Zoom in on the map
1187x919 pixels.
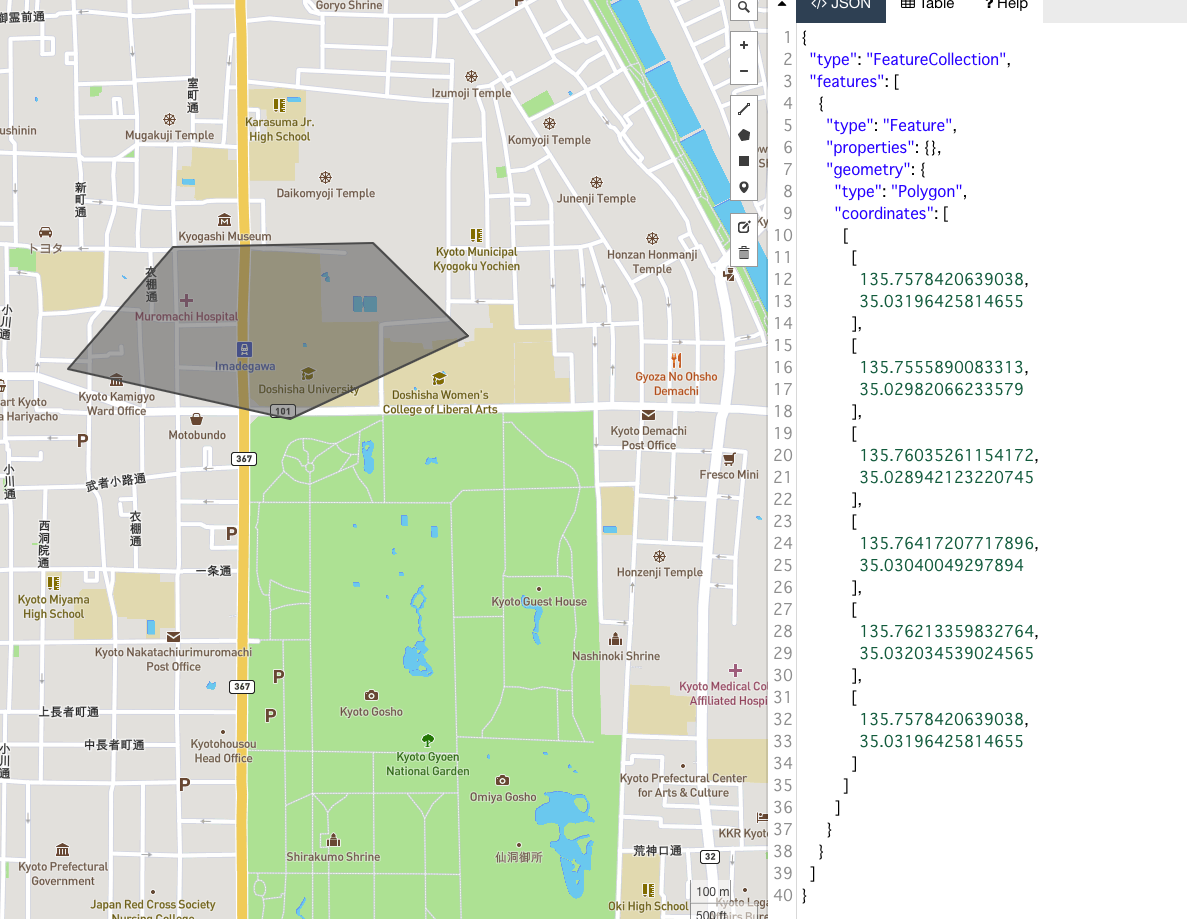pos(743,45)
